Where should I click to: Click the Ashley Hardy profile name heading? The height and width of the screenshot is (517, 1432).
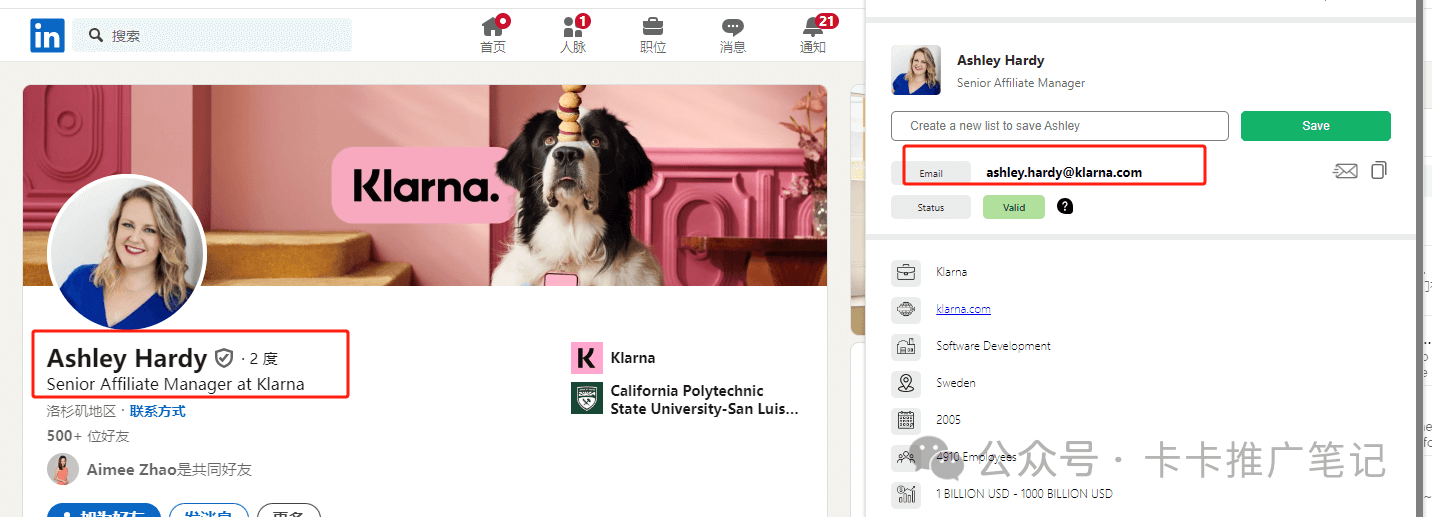(x=127, y=358)
